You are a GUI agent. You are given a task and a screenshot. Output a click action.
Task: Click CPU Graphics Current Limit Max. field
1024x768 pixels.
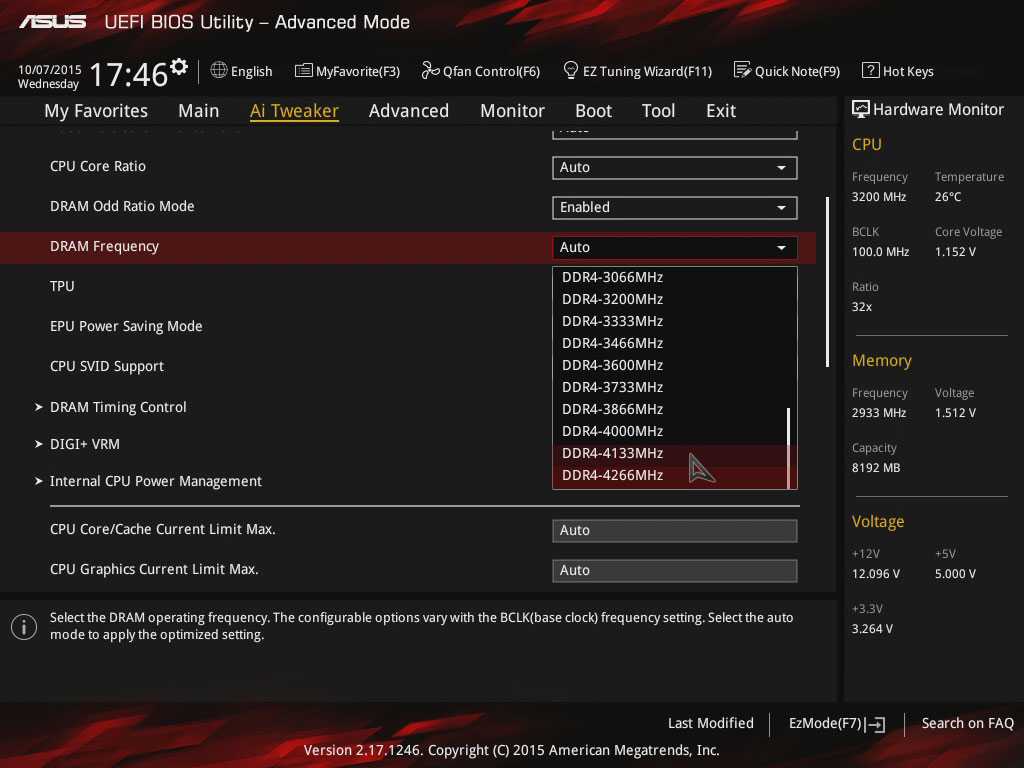[674, 570]
